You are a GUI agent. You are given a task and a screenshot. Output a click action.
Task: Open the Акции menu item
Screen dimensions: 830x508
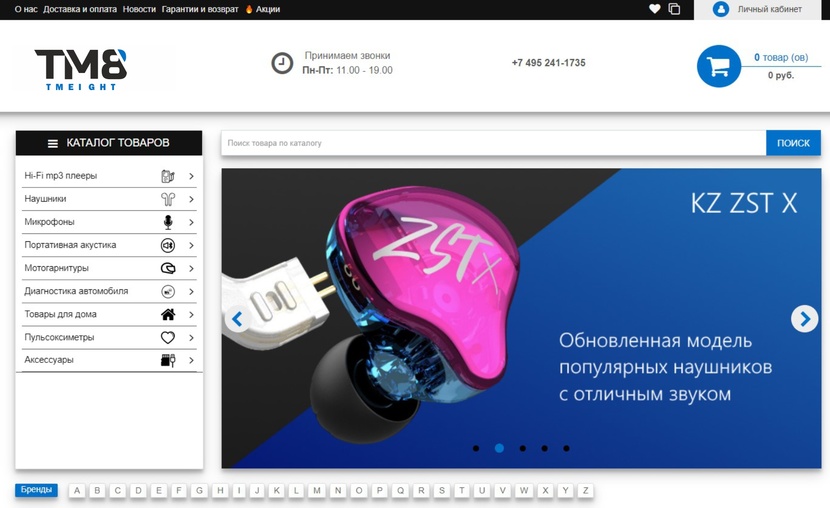click(x=268, y=9)
